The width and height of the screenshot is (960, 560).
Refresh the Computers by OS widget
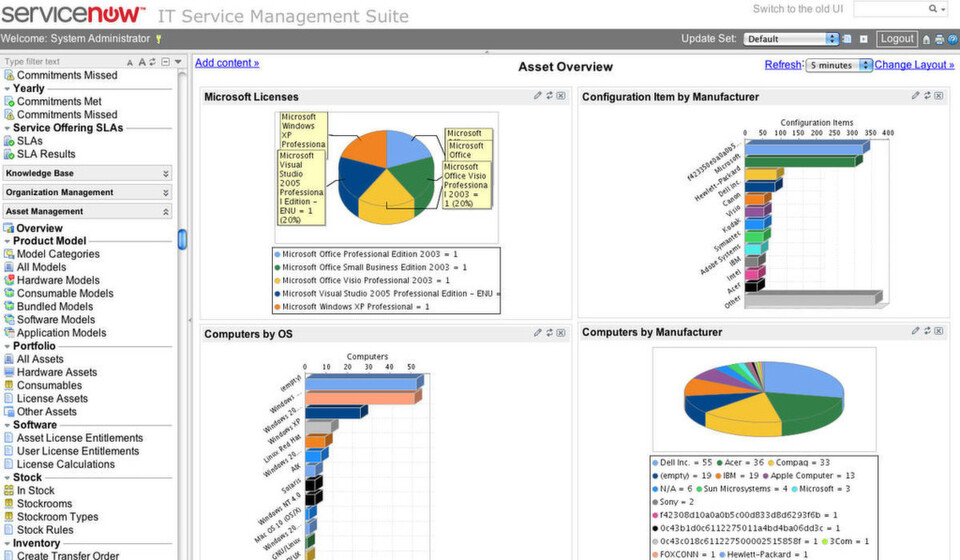550,332
